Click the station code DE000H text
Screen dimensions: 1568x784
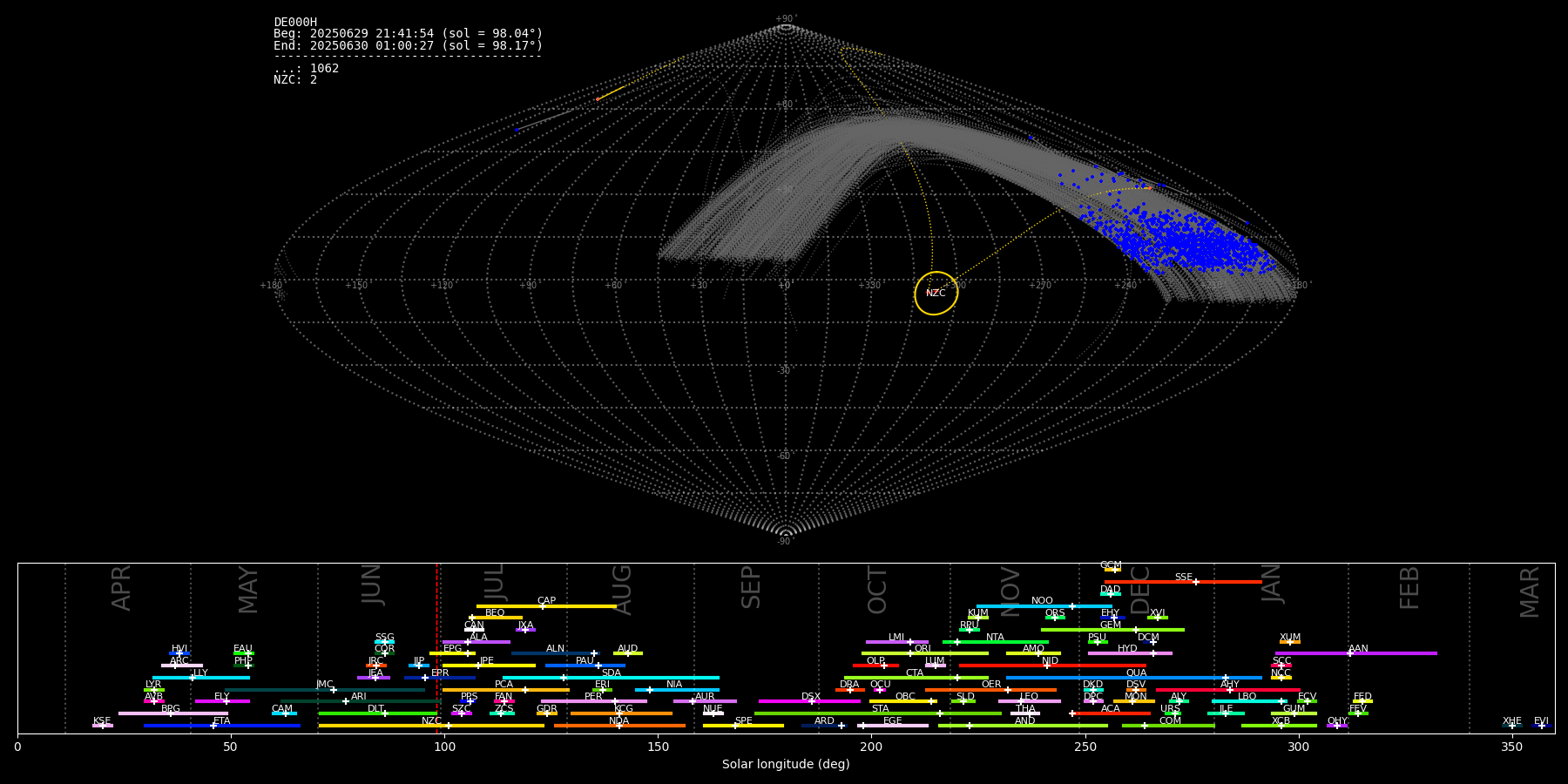tap(295, 23)
